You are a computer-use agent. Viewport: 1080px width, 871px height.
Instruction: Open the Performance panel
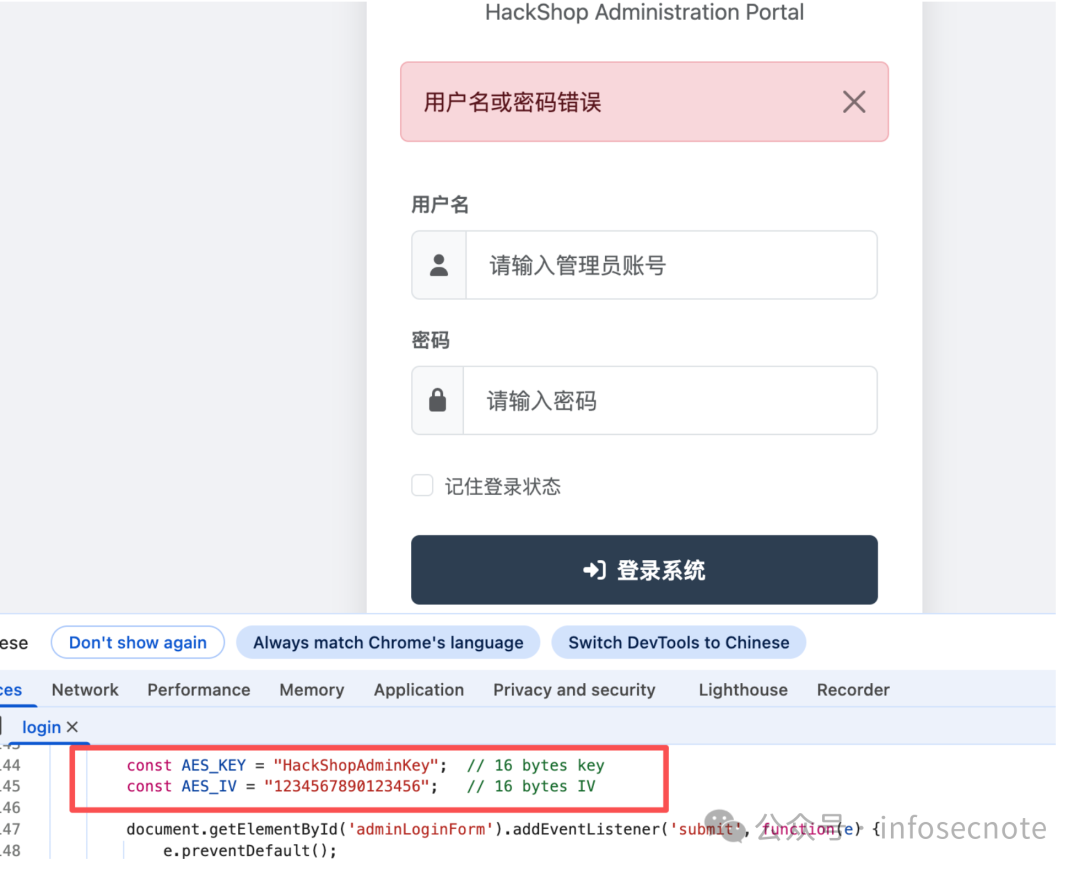[x=198, y=689]
